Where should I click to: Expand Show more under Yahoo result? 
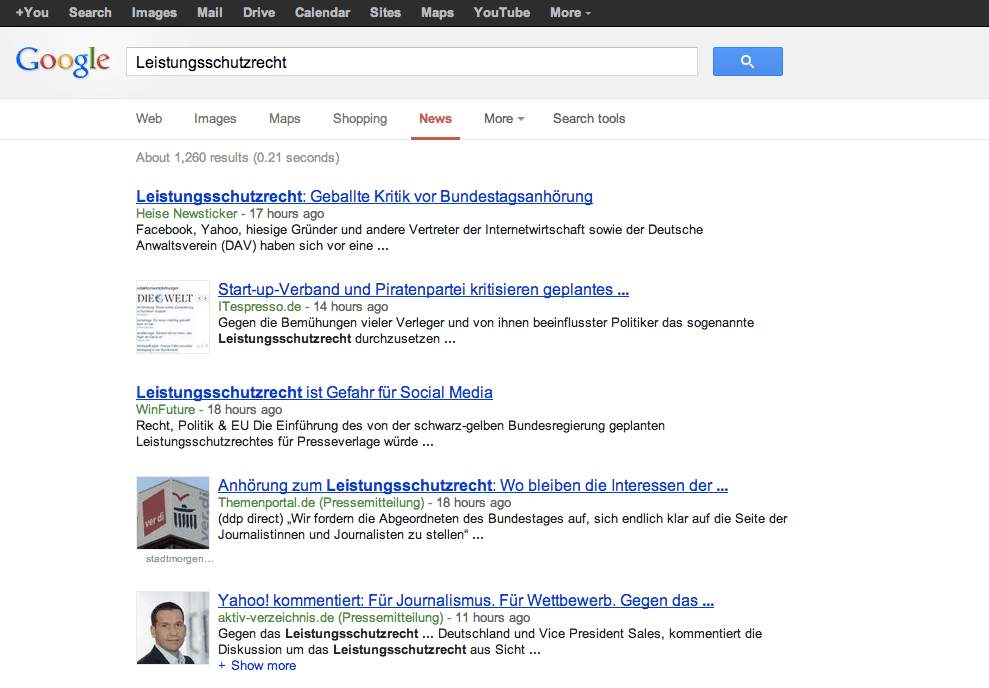tap(257, 666)
